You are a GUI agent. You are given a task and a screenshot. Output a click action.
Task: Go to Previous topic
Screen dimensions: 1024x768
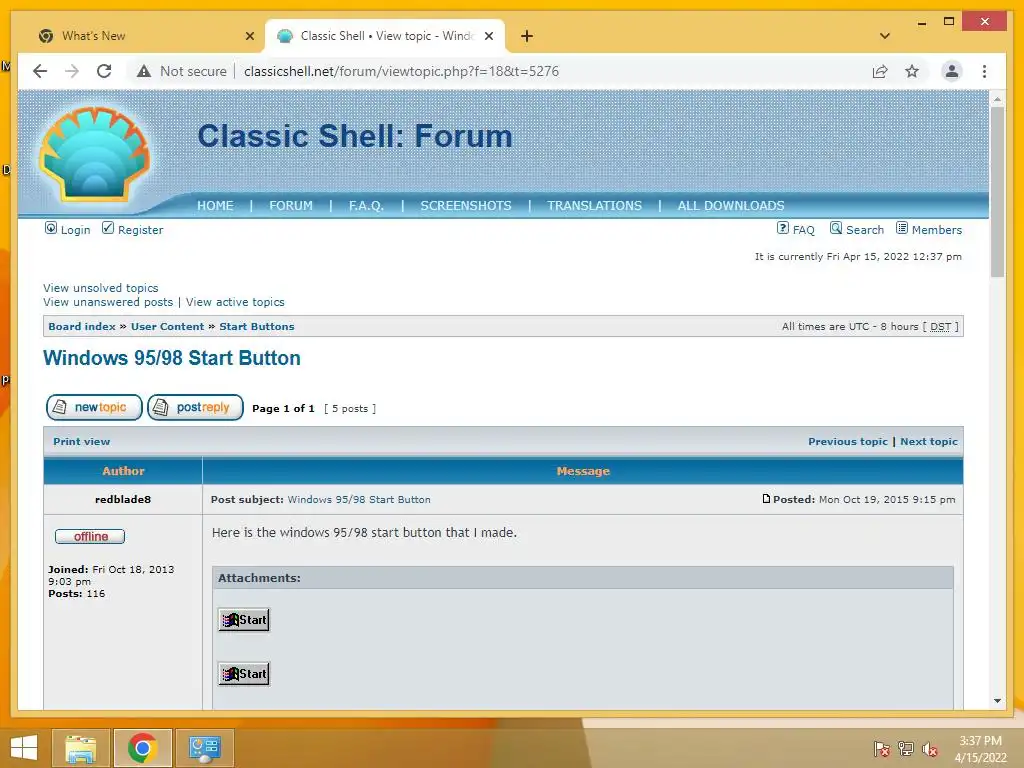pyautogui.click(x=848, y=441)
